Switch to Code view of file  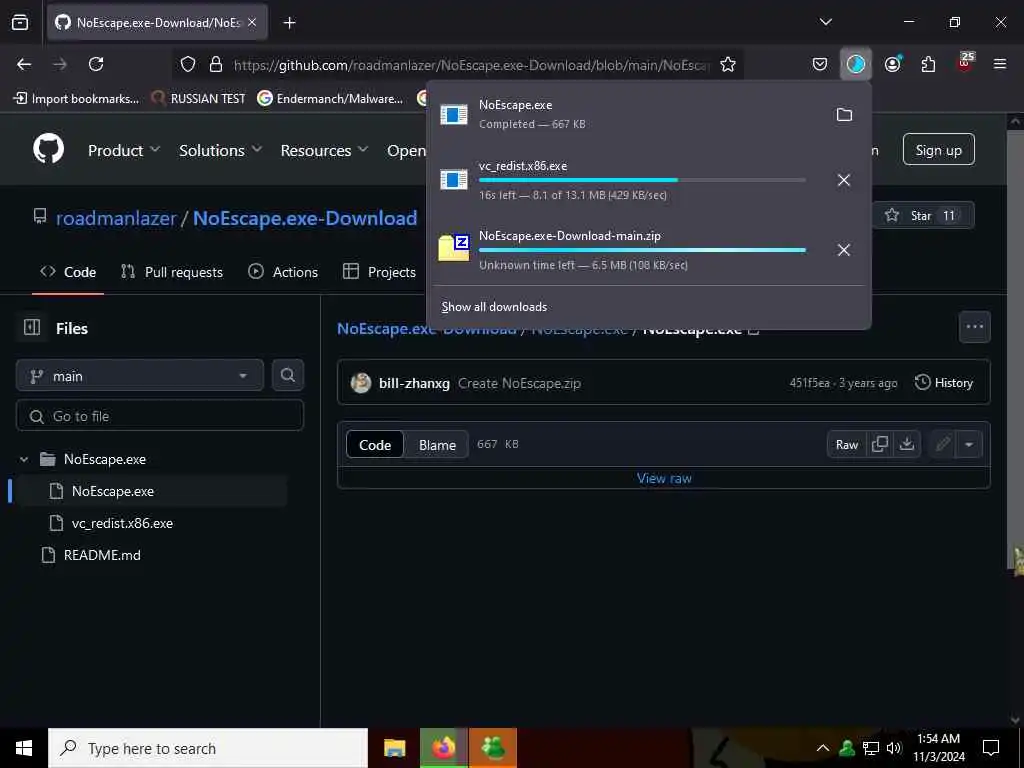[x=375, y=445]
